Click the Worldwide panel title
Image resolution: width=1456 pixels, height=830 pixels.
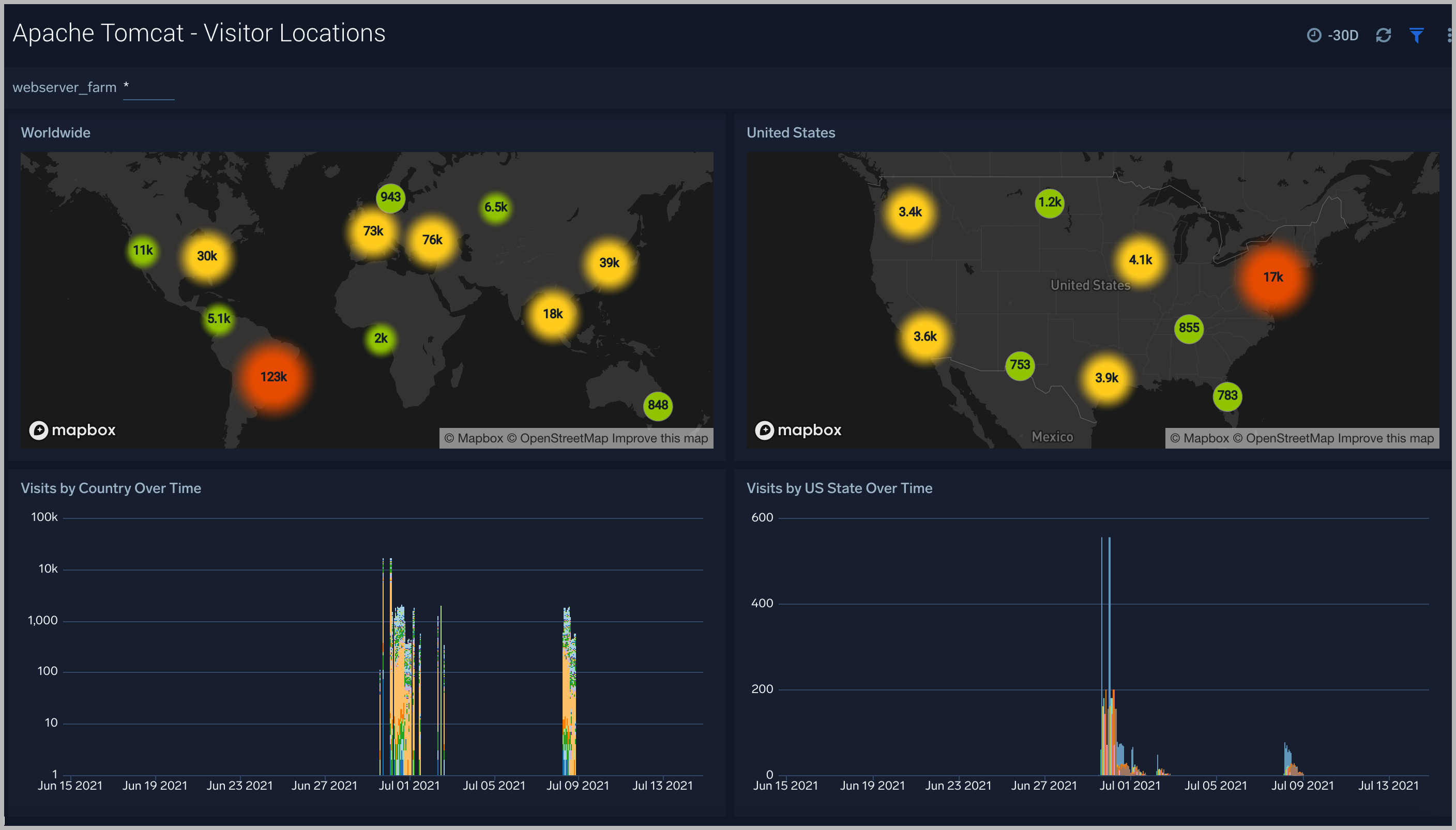tap(56, 133)
